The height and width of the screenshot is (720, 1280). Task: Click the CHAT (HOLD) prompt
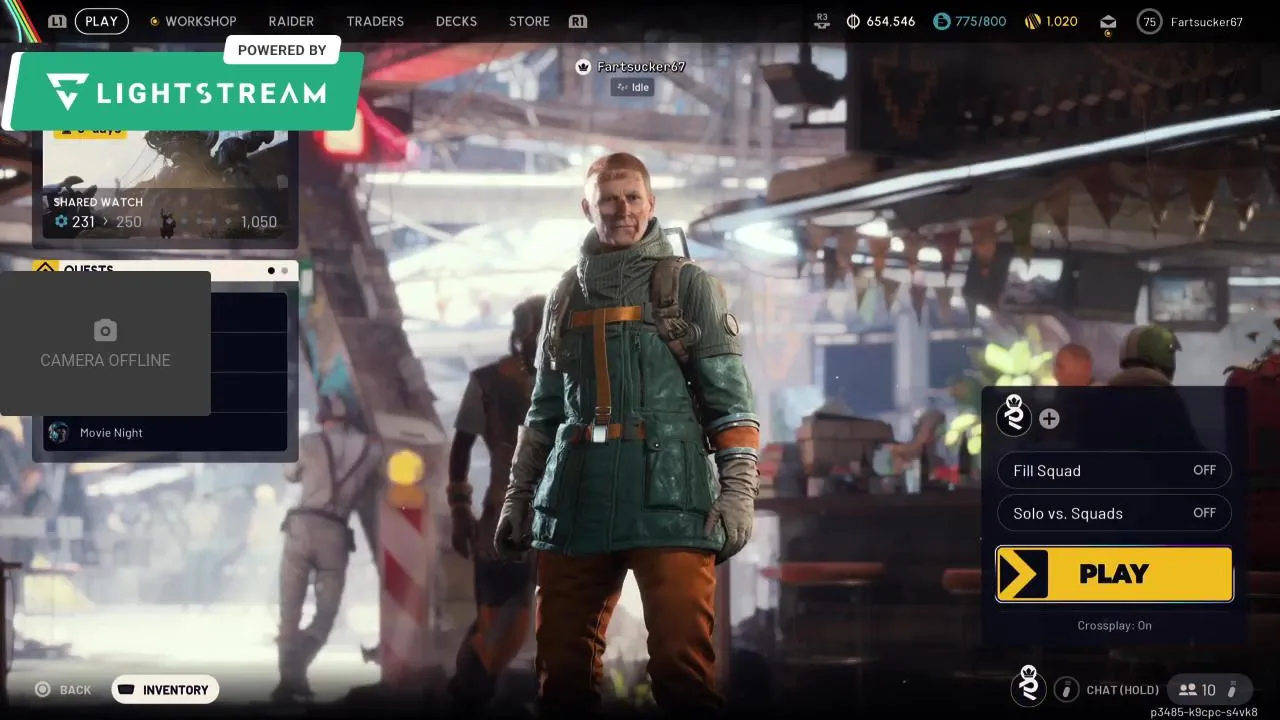tap(1122, 690)
